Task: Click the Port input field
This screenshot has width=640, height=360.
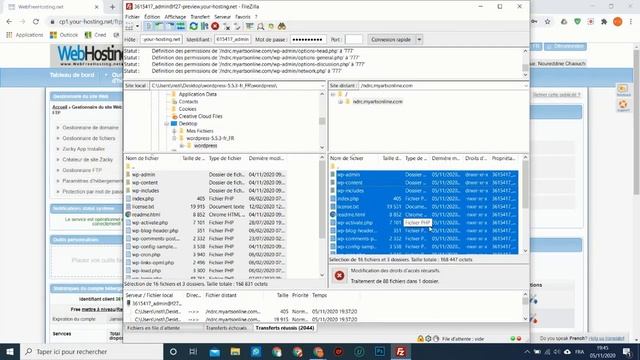Action: [353, 40]
